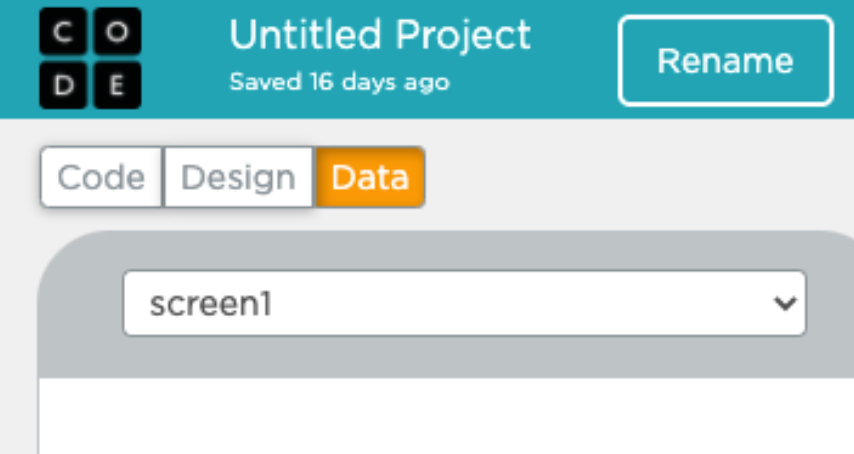Click the blank white app preview area
Screen dimensions: 854x454
pyautogui.click(x=446, y=416)
